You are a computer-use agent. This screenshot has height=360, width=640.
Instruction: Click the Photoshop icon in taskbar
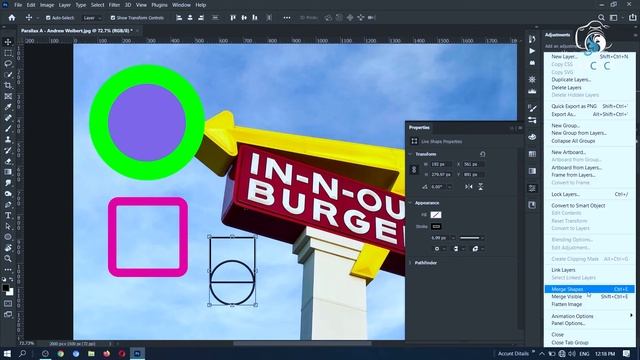coord(137,353)
